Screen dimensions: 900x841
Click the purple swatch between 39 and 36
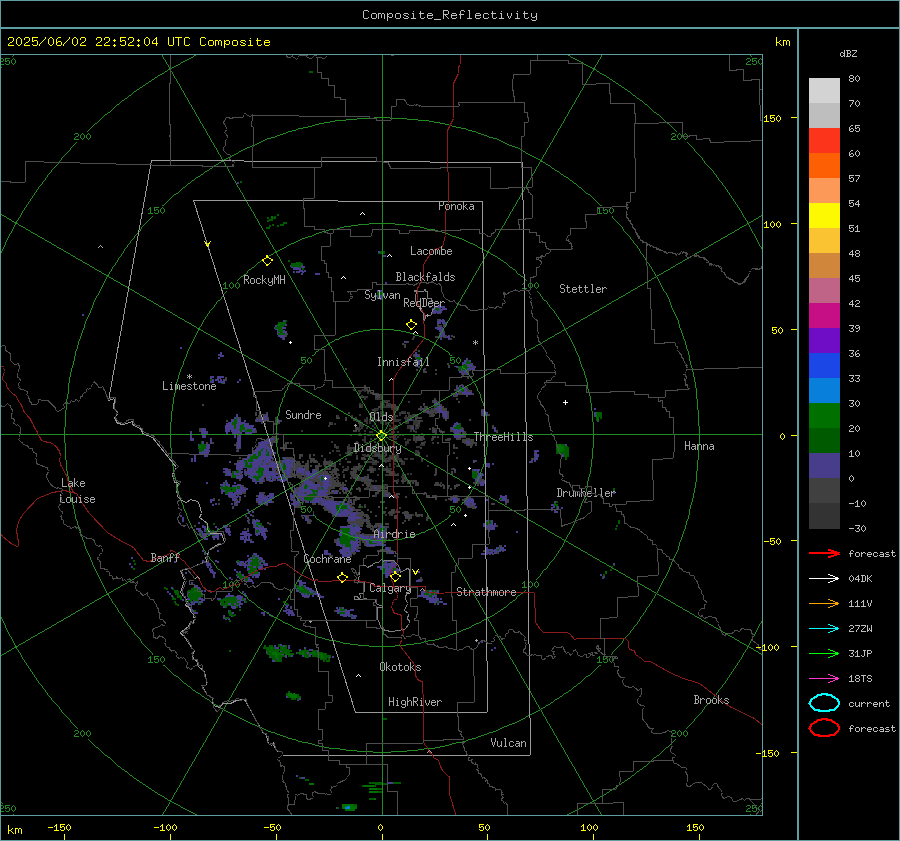[x=824, y=341]
